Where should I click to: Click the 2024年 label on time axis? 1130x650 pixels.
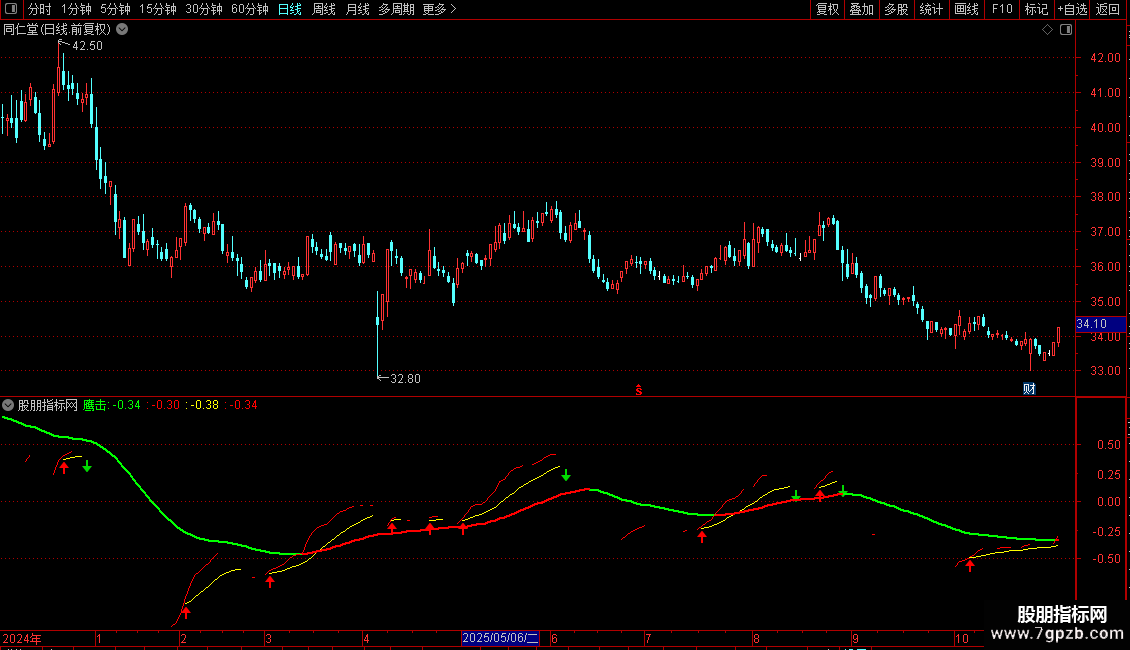coord(22,638)
